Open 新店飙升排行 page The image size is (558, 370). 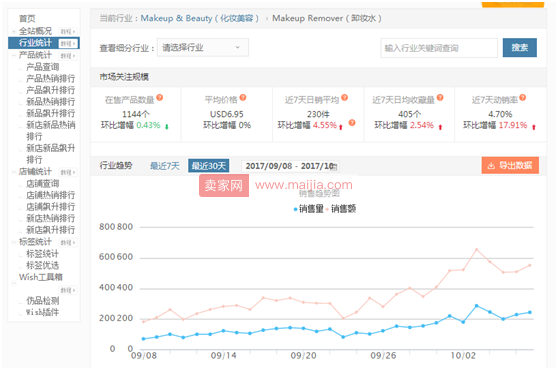click(51, 230)
